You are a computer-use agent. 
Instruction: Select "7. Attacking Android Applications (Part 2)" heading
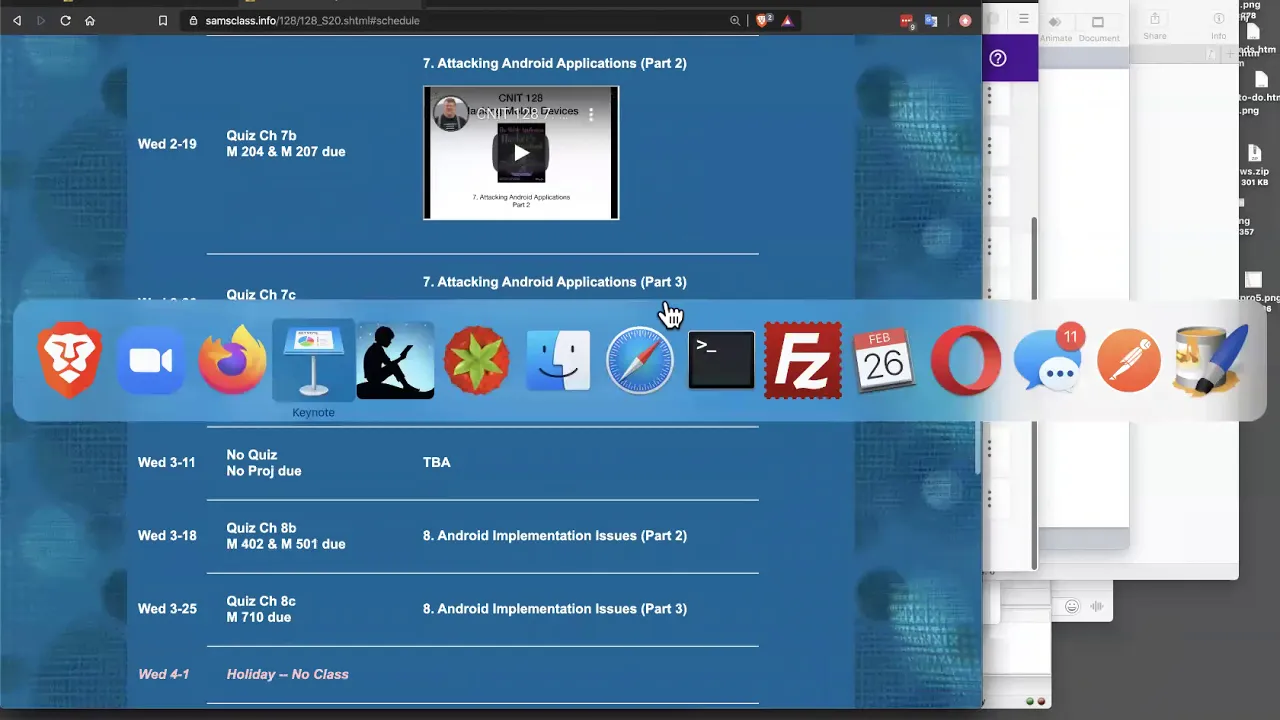(555, 63)
